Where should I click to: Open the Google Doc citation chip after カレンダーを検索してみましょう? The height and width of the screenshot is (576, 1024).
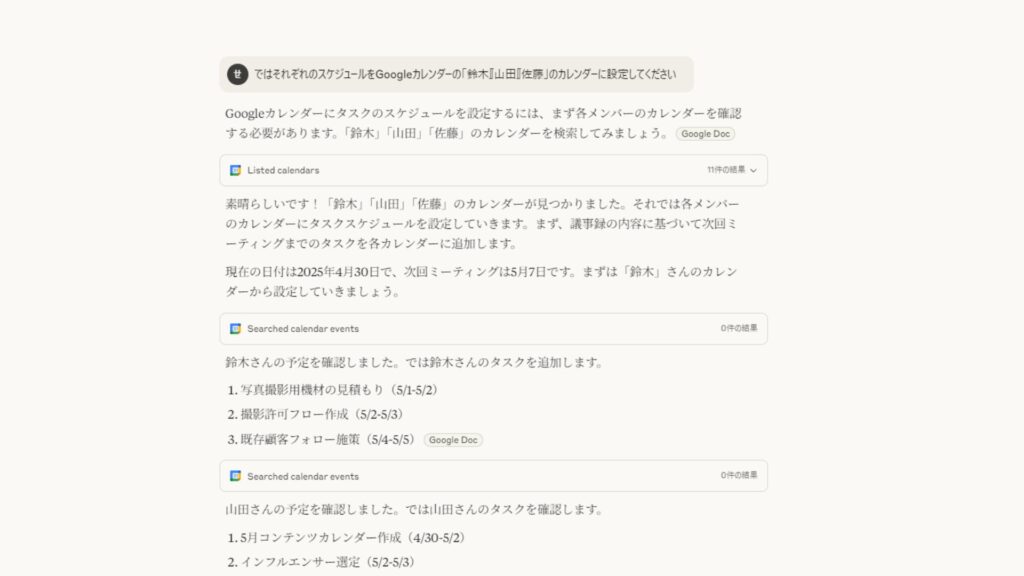[x=705, y=134]
